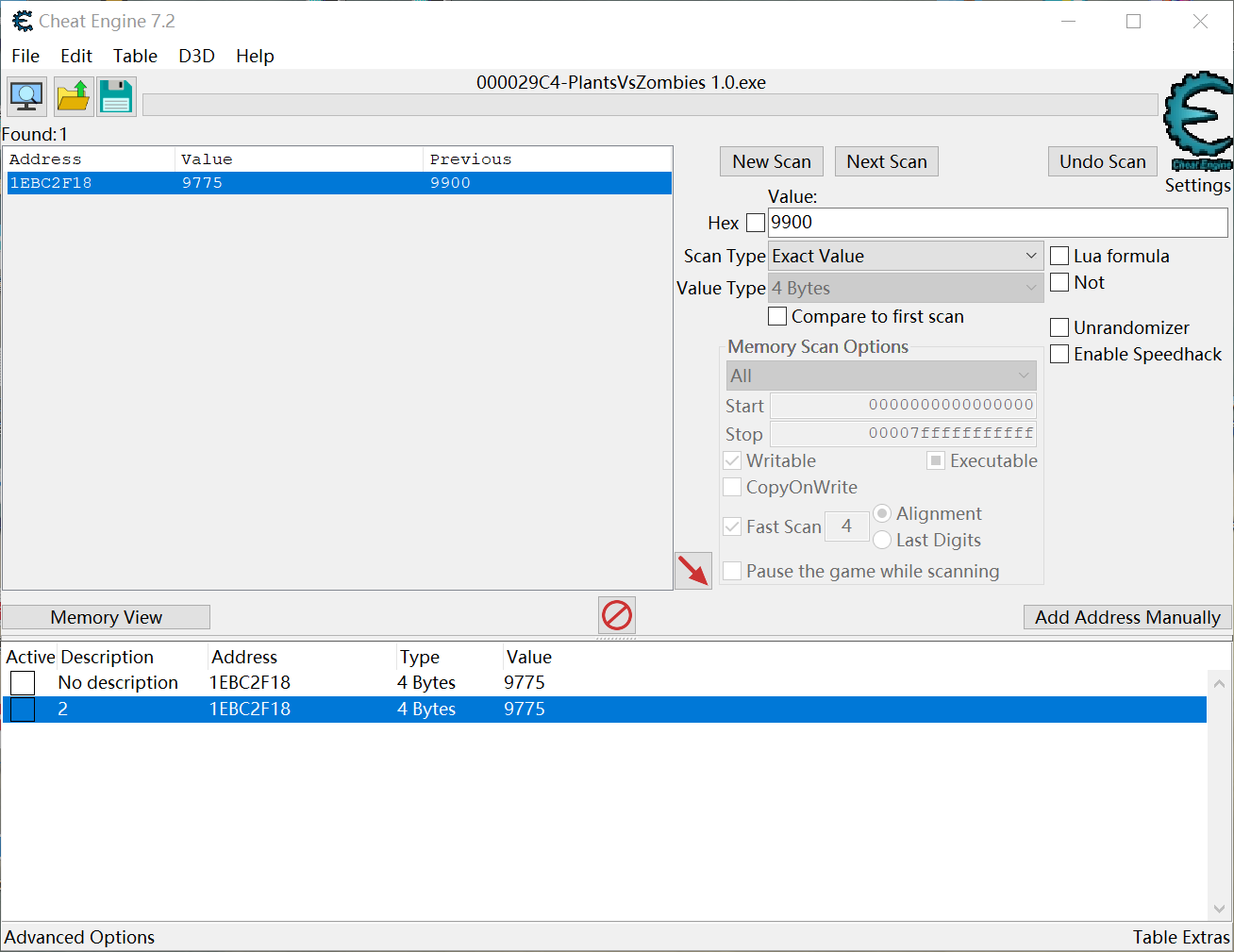Select the Alignment radio button

tap(882, 513)
